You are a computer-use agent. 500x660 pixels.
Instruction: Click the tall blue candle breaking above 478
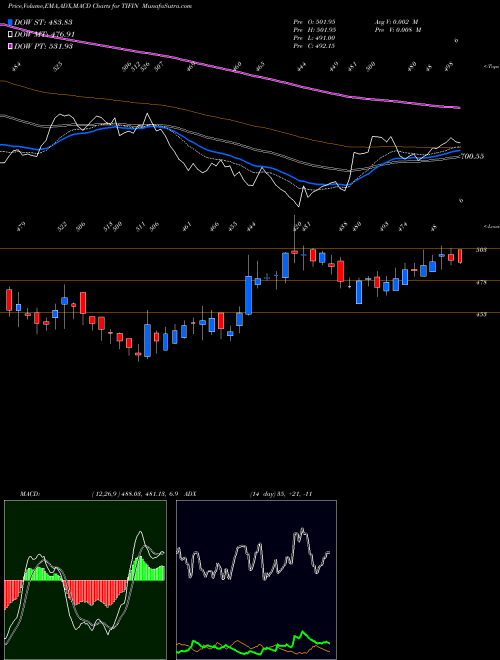coord(249,295)
